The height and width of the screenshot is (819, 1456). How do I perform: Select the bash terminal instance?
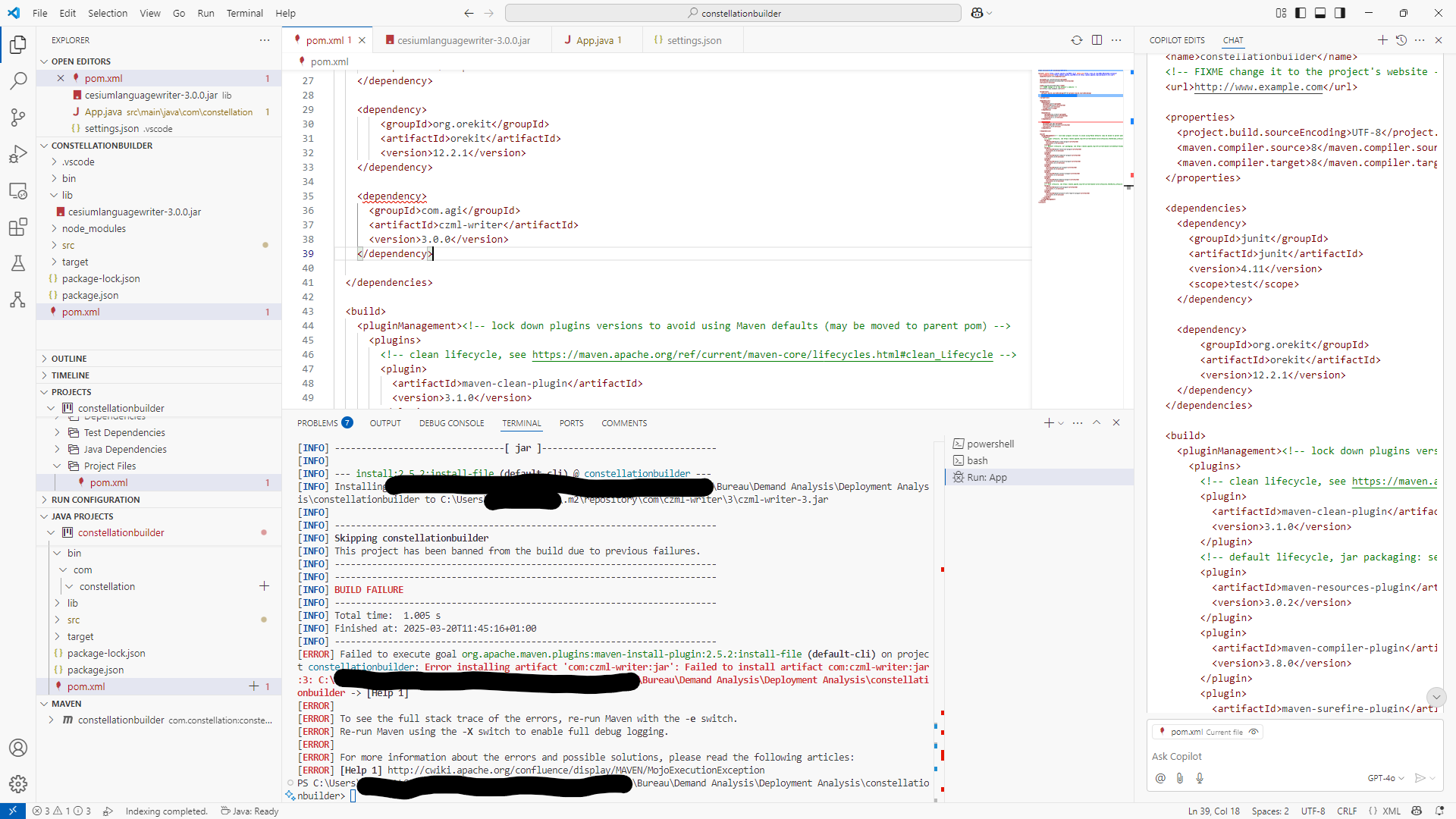(x=977, y=460)
